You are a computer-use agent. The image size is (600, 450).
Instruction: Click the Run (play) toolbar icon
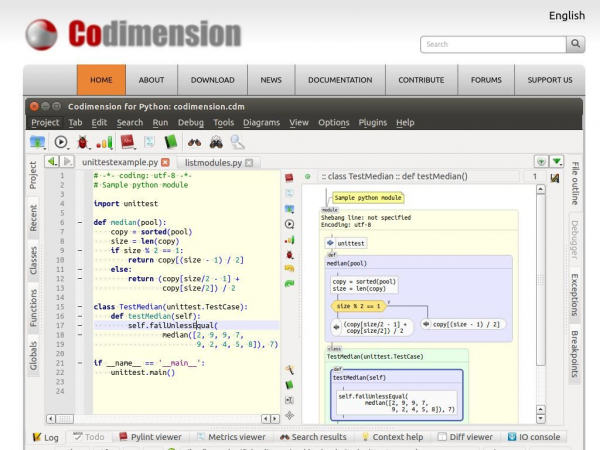click(60, 142)
